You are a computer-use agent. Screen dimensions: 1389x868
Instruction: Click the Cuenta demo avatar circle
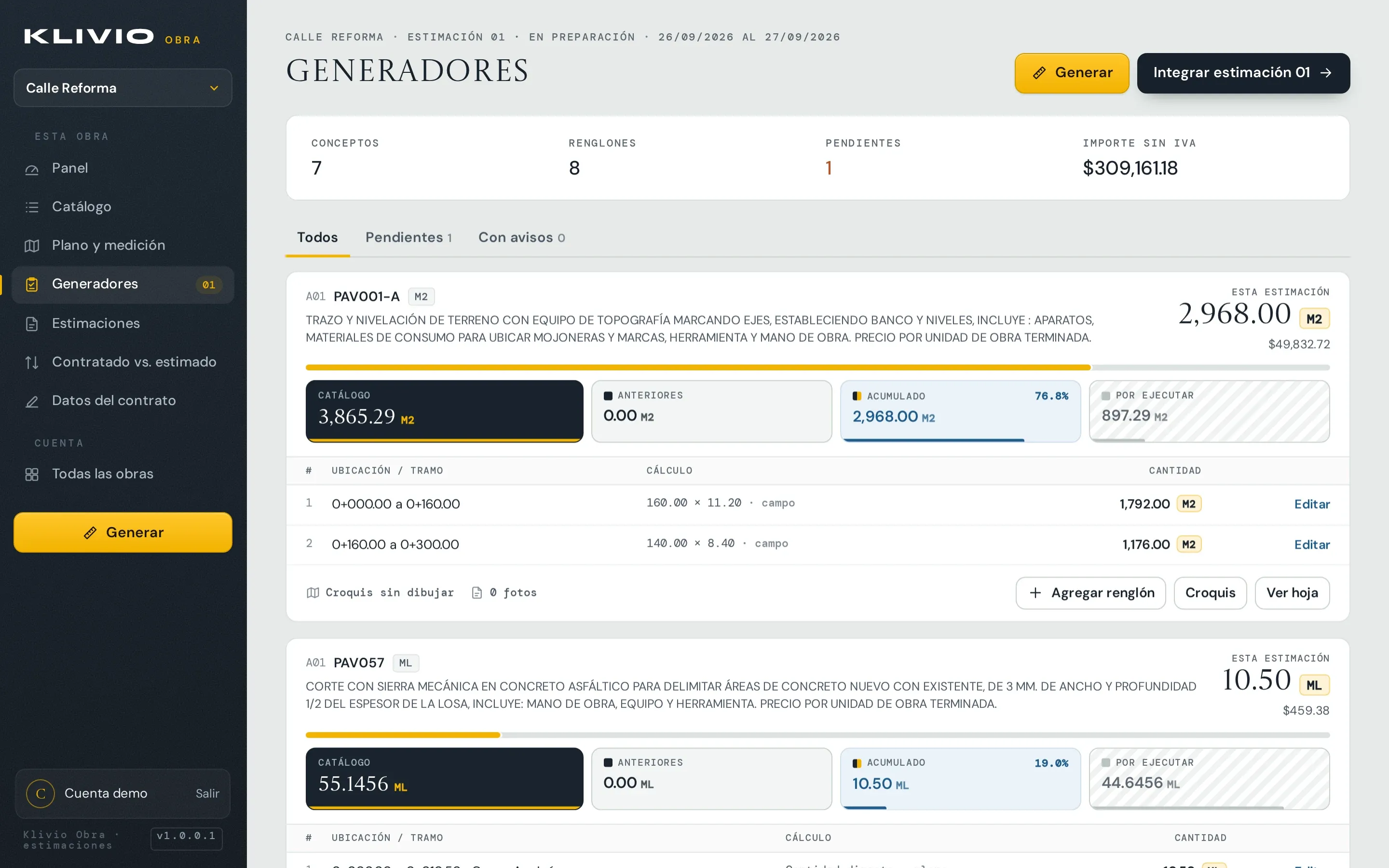[41, 793]
